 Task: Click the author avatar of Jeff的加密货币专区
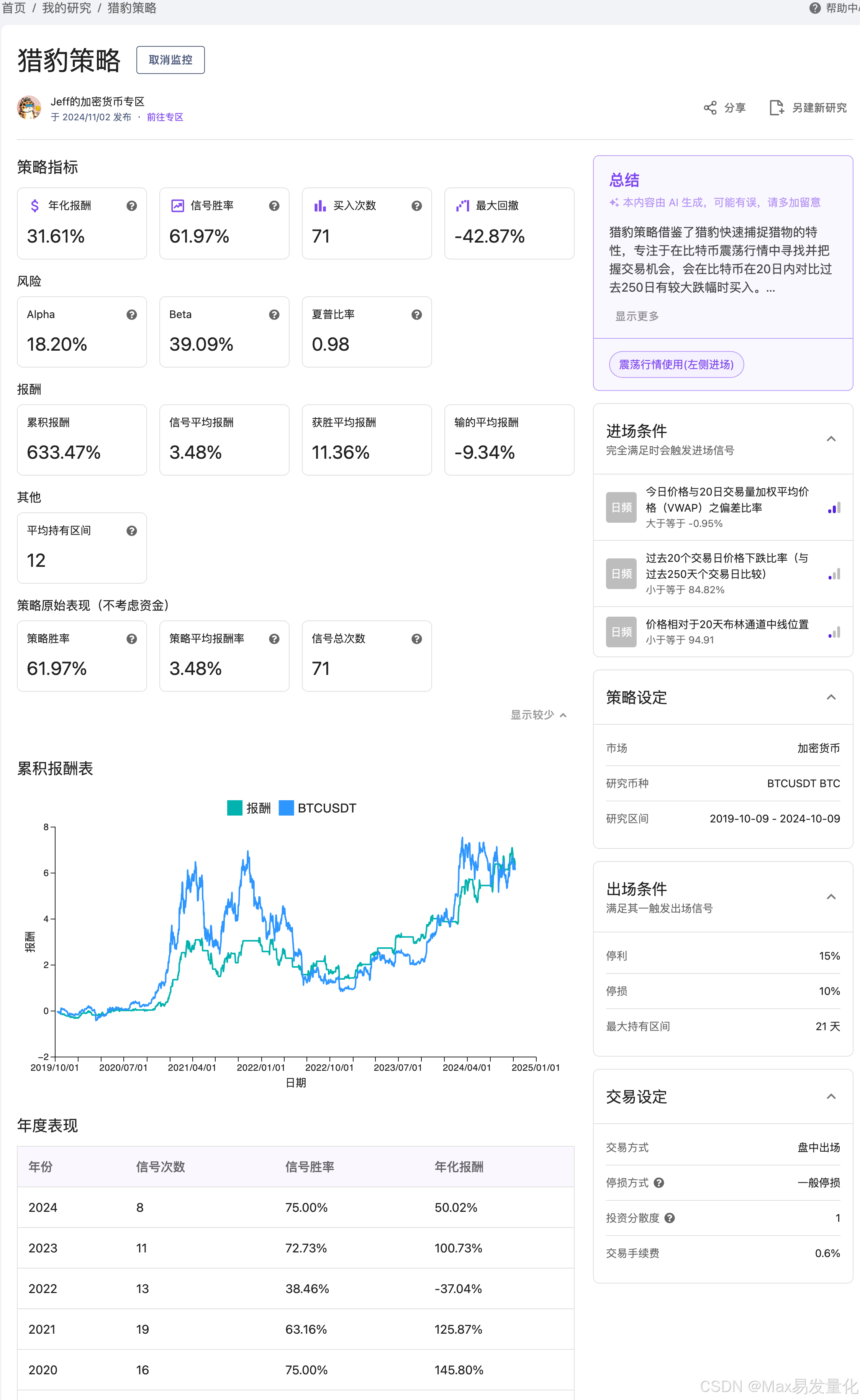pyautogui.click(x=29, y=108)
